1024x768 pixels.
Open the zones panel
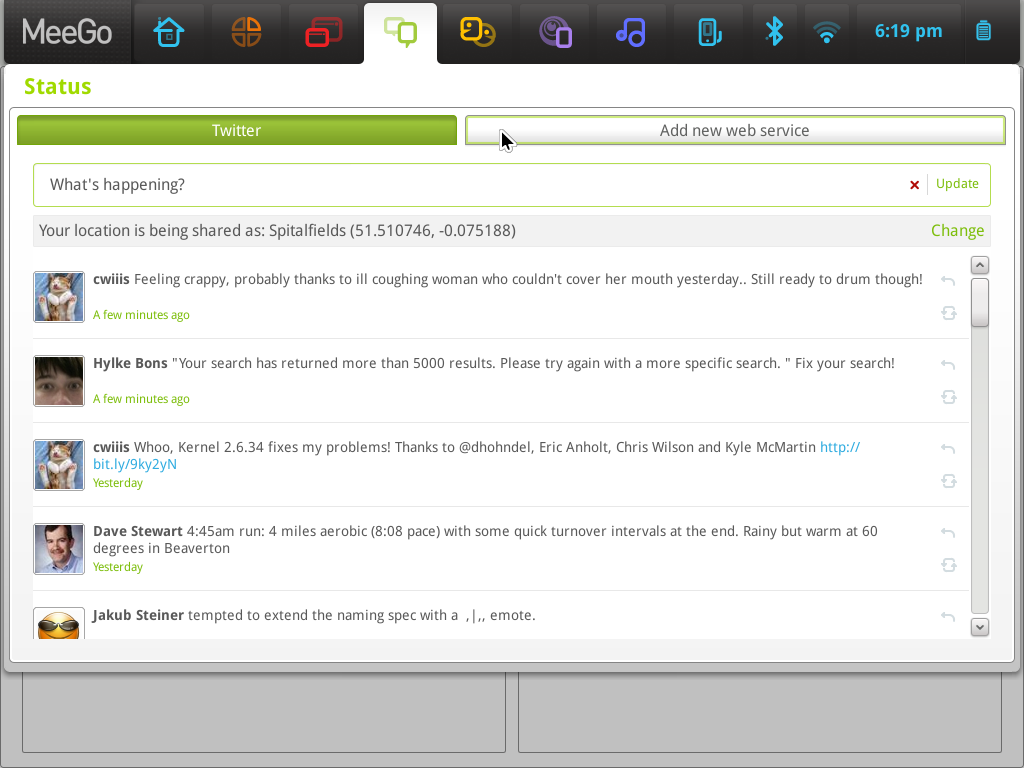coord(323,31)
